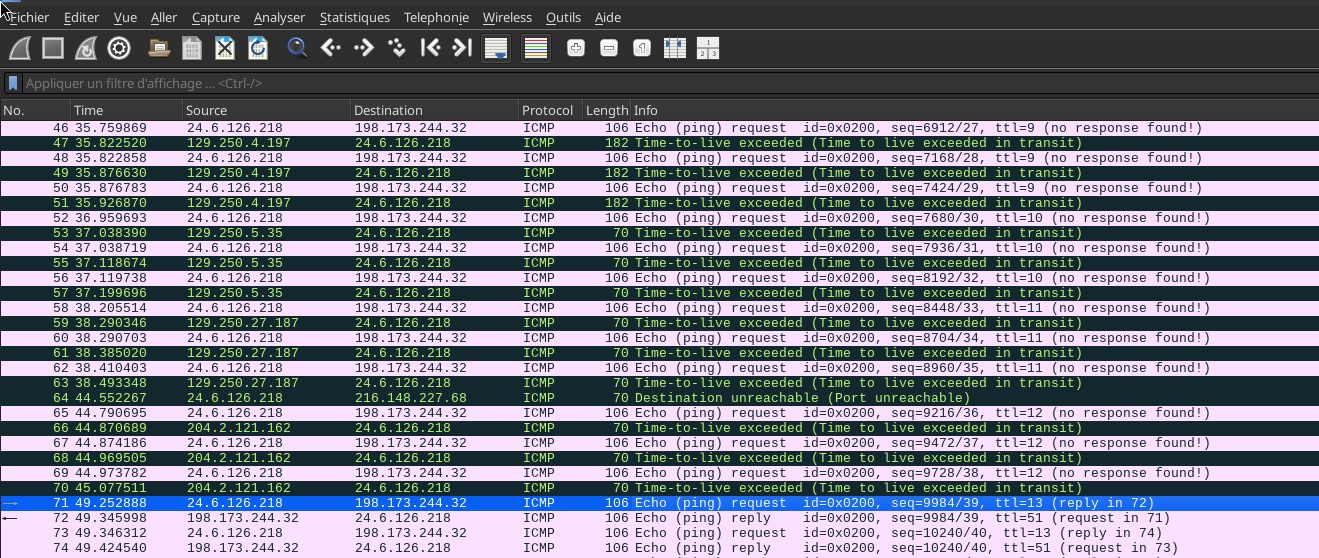
Task: Go to the next packet arrow
Action: [x=364, y=47]
